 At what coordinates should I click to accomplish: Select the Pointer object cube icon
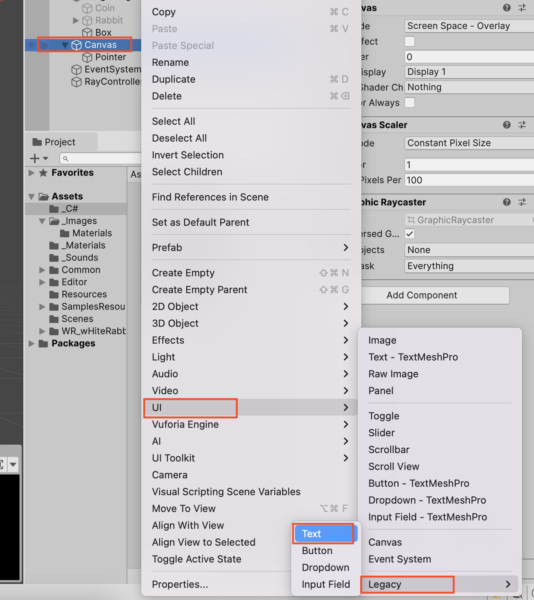point(87,57)
